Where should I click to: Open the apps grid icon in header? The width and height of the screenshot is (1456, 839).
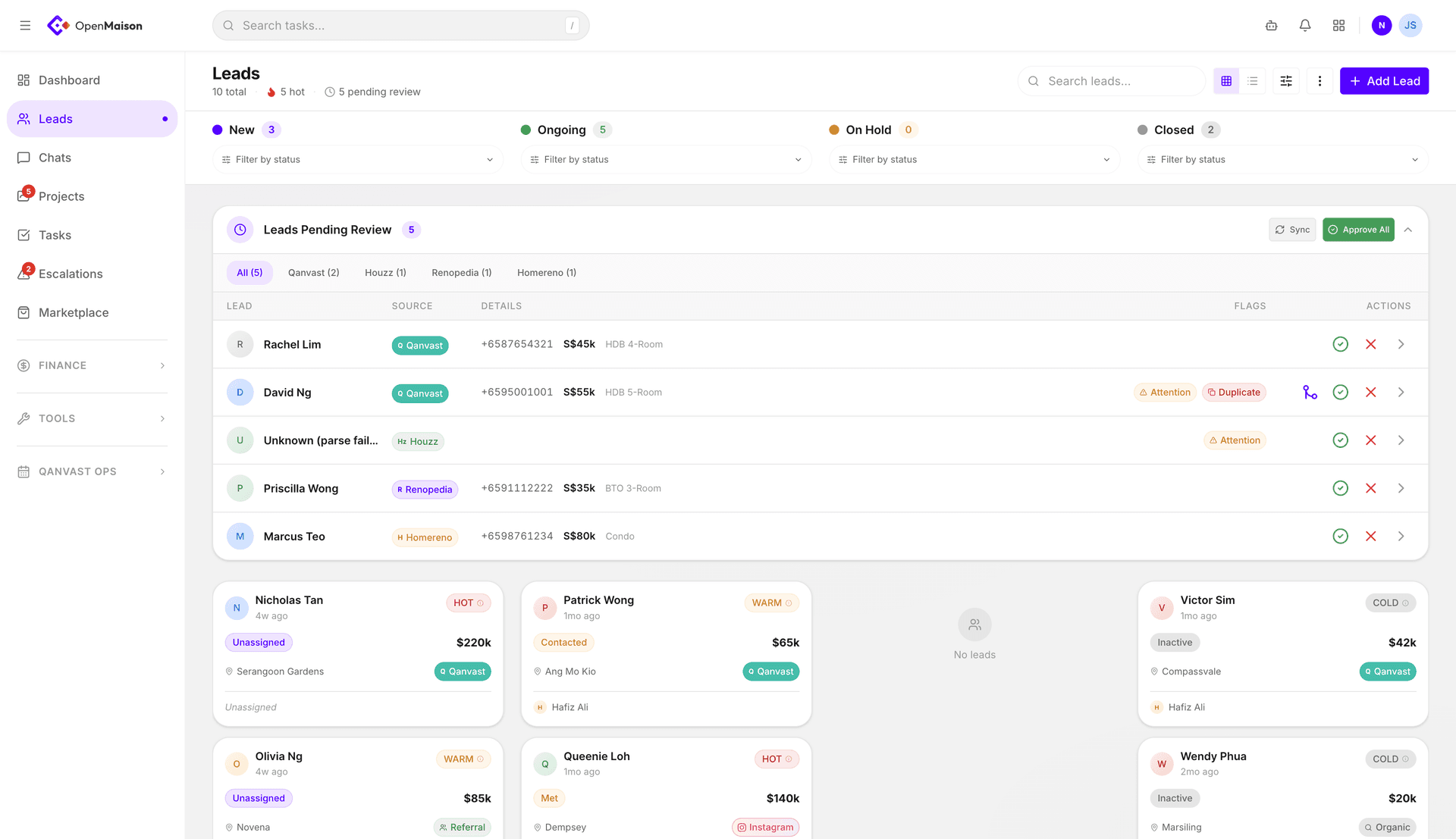(x=1338, y=26)
